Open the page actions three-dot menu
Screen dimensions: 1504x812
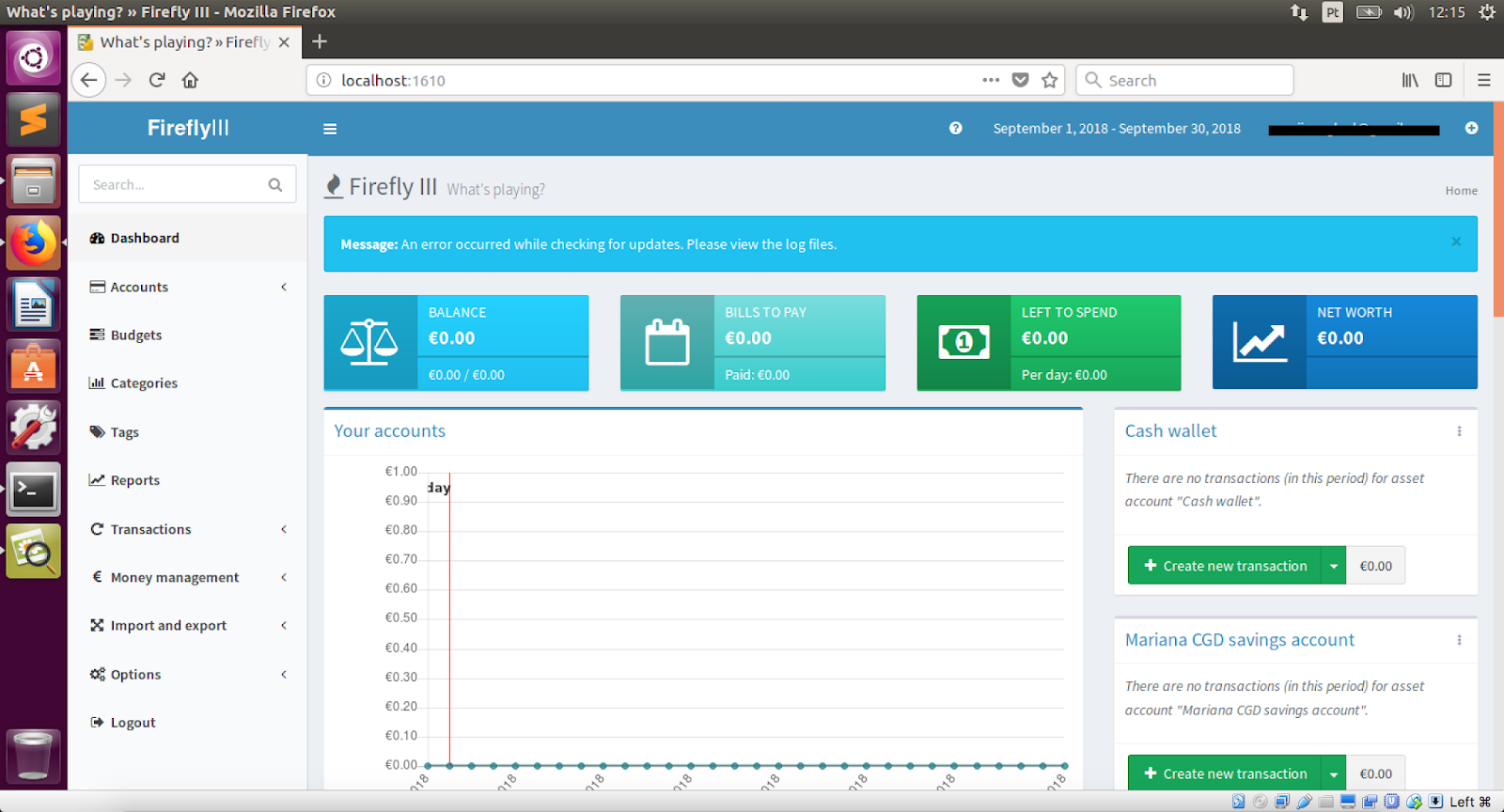click(x=991, y=80)
